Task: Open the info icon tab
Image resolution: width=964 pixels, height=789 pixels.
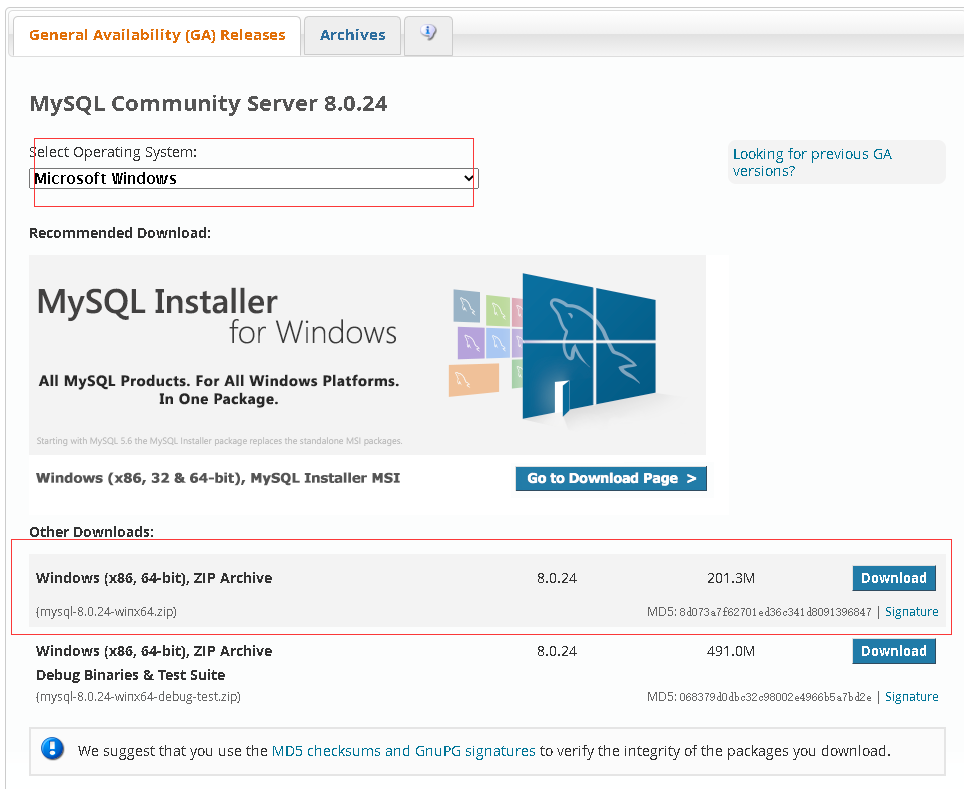Action: (429, 35)
